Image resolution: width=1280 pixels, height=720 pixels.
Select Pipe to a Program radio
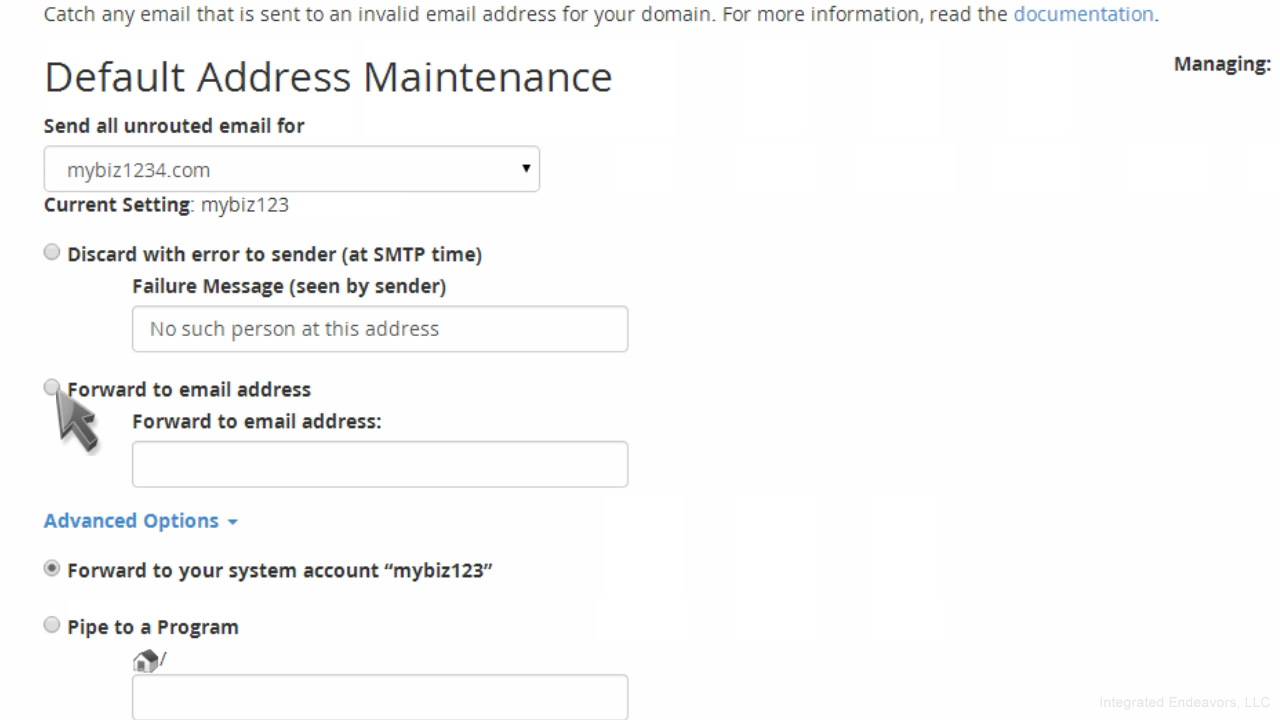(x=52, y=626)
